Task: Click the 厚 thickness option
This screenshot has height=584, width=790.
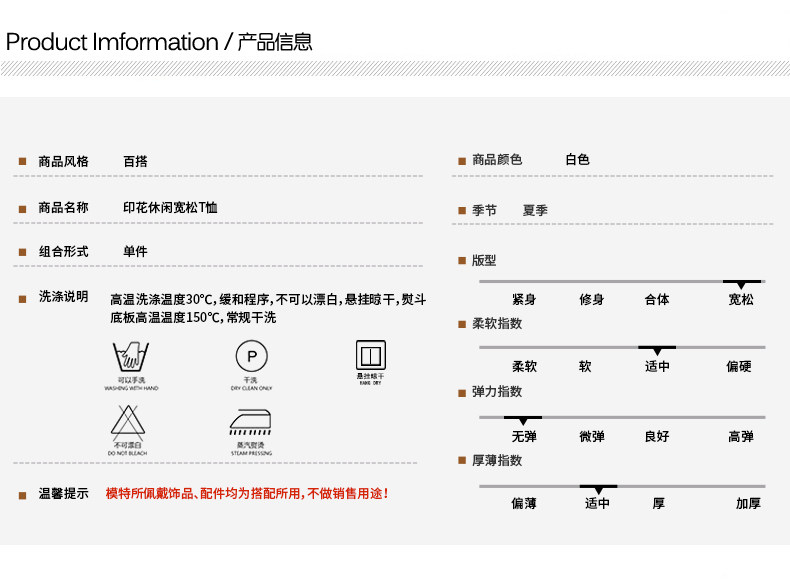Action: pyautogui.click(x=659, y=503)
